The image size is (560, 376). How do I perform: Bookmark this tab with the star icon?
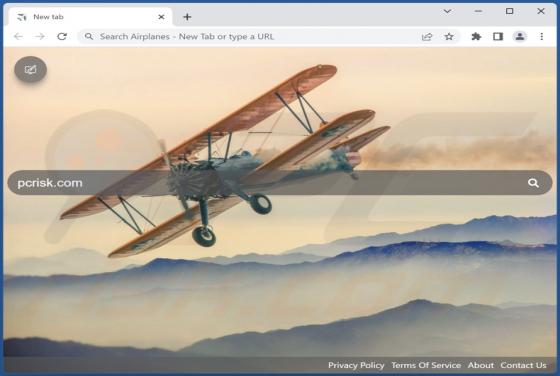tap(449, 36)
